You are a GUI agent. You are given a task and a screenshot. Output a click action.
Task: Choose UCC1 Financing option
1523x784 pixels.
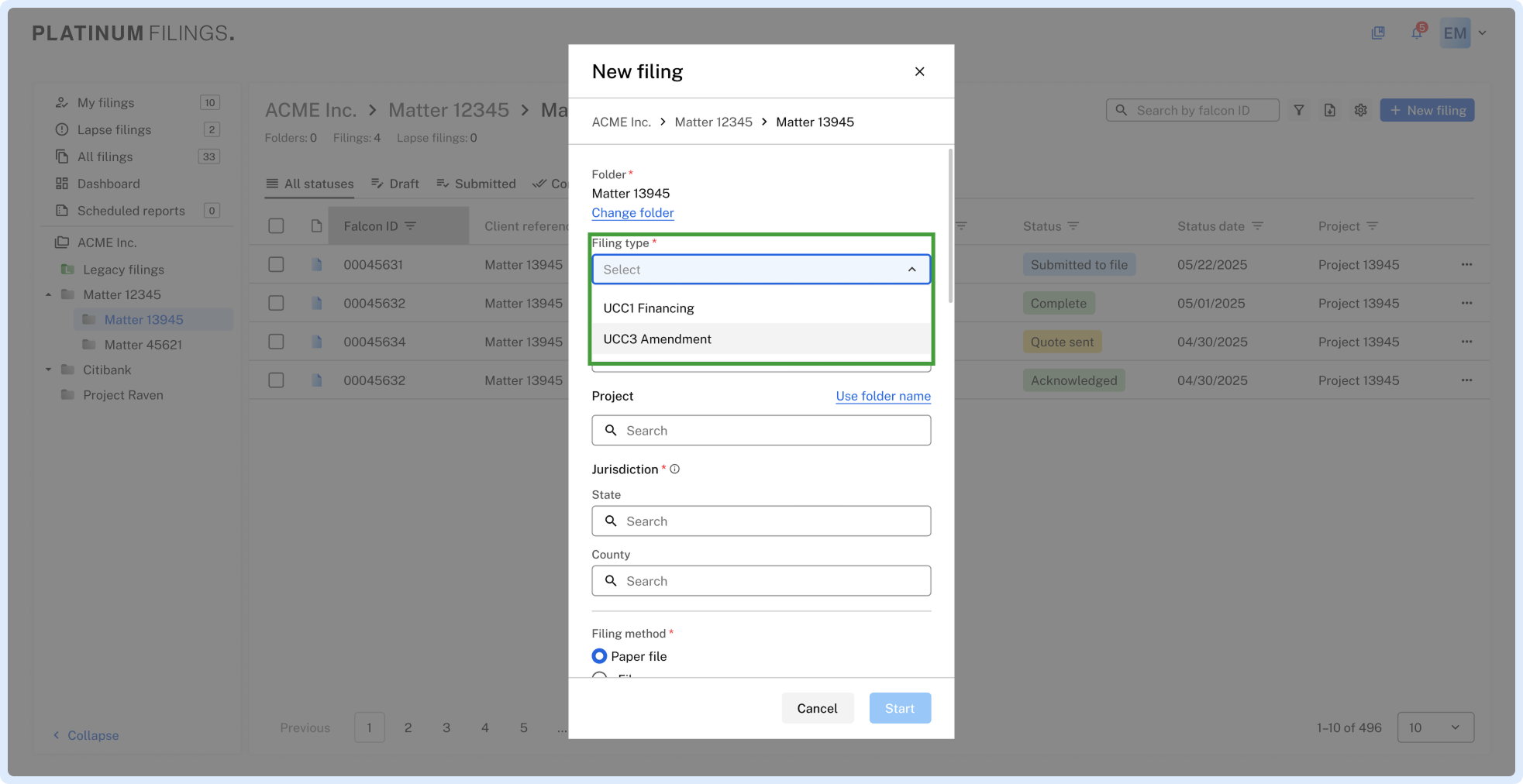pyautogui.click(x=761, y=308)
